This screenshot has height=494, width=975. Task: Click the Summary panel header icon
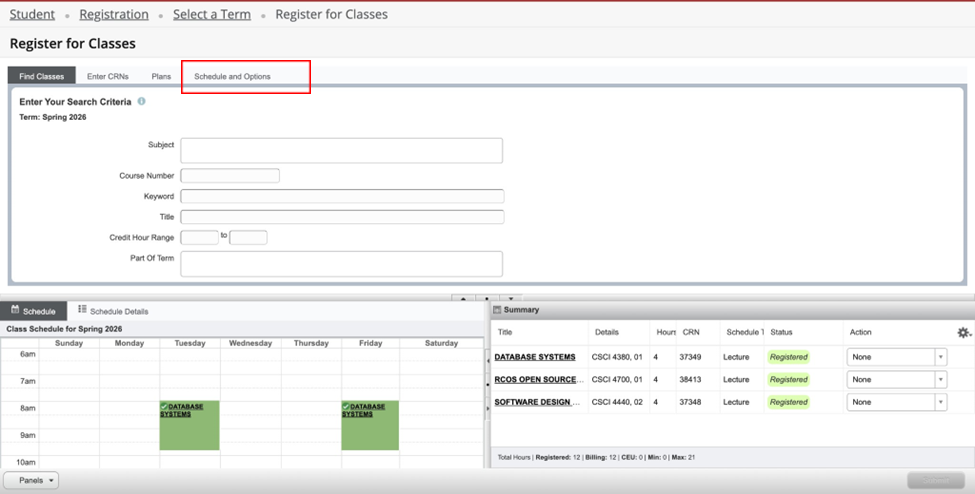[x=497, y=310]
